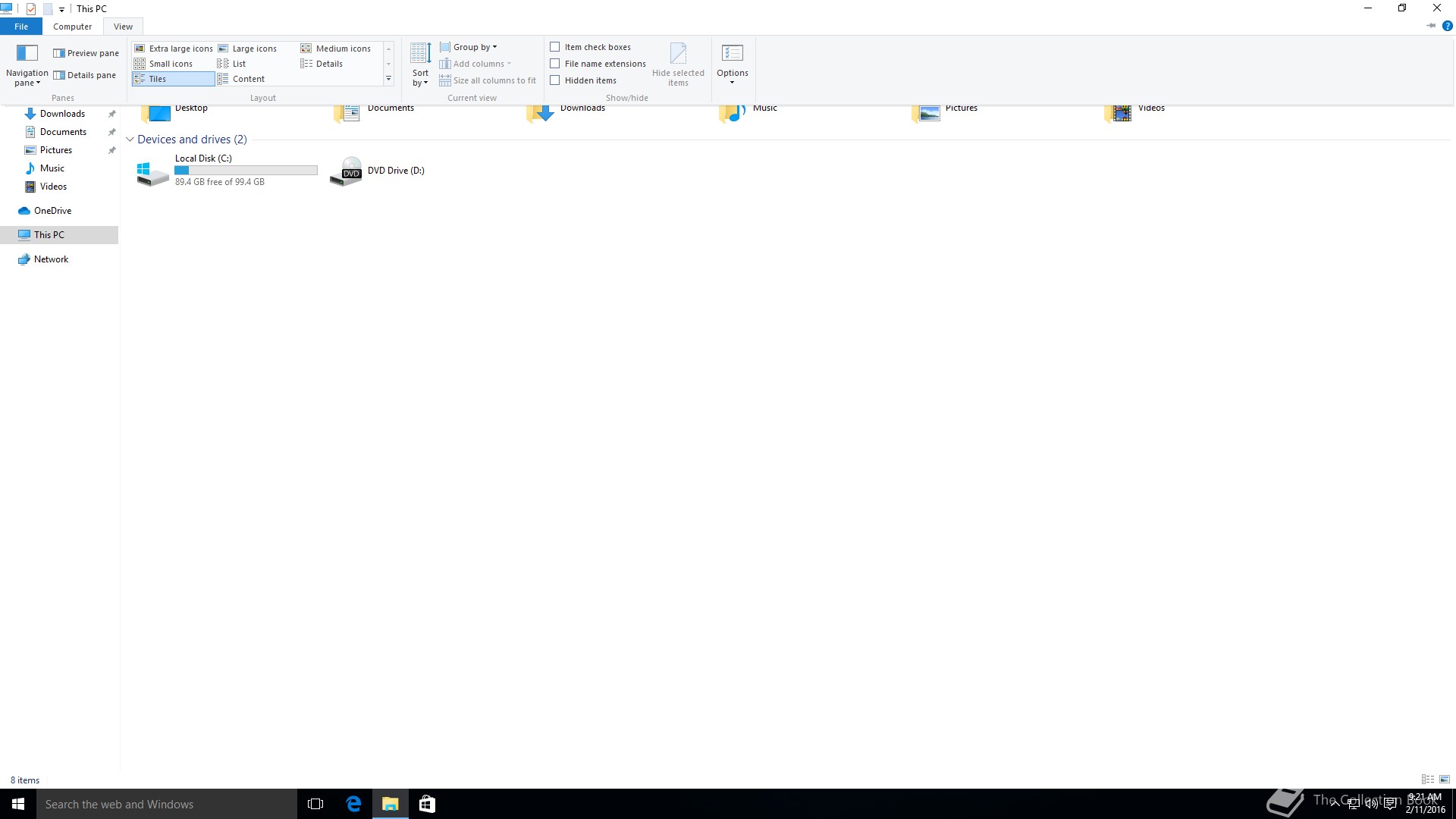Open Documents in navigation pane
Screen dimensions: 1456x819
tap(63, 132)
